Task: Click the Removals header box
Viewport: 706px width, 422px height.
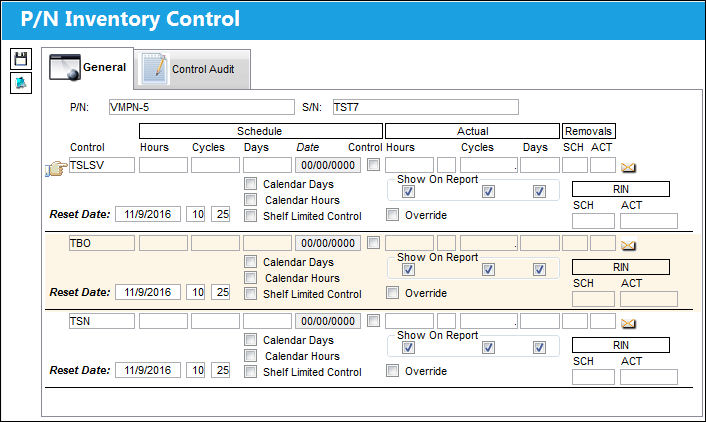Action: click(588, 131)
